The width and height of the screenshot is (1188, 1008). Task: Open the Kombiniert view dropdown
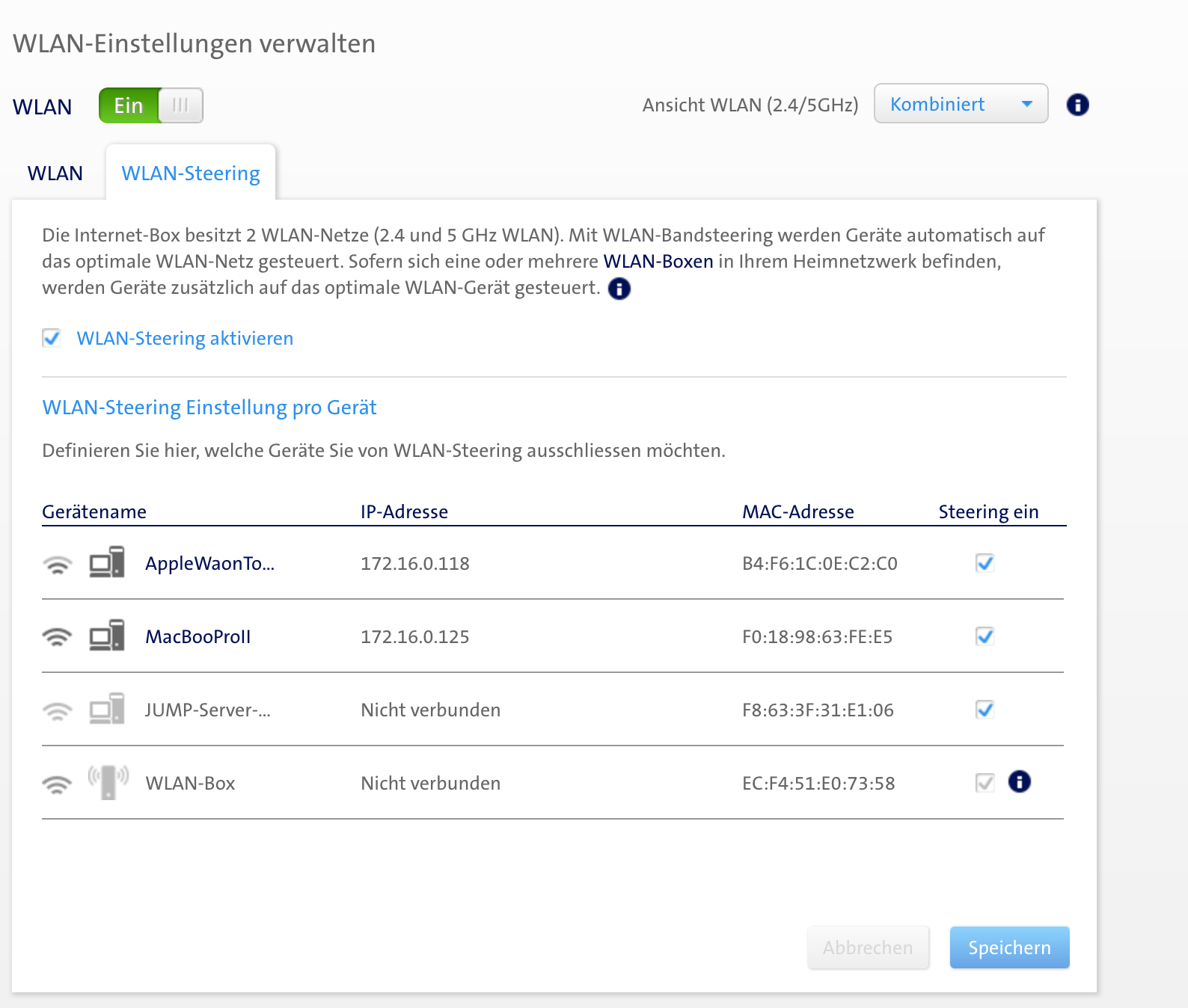click(x=961, y=104)
